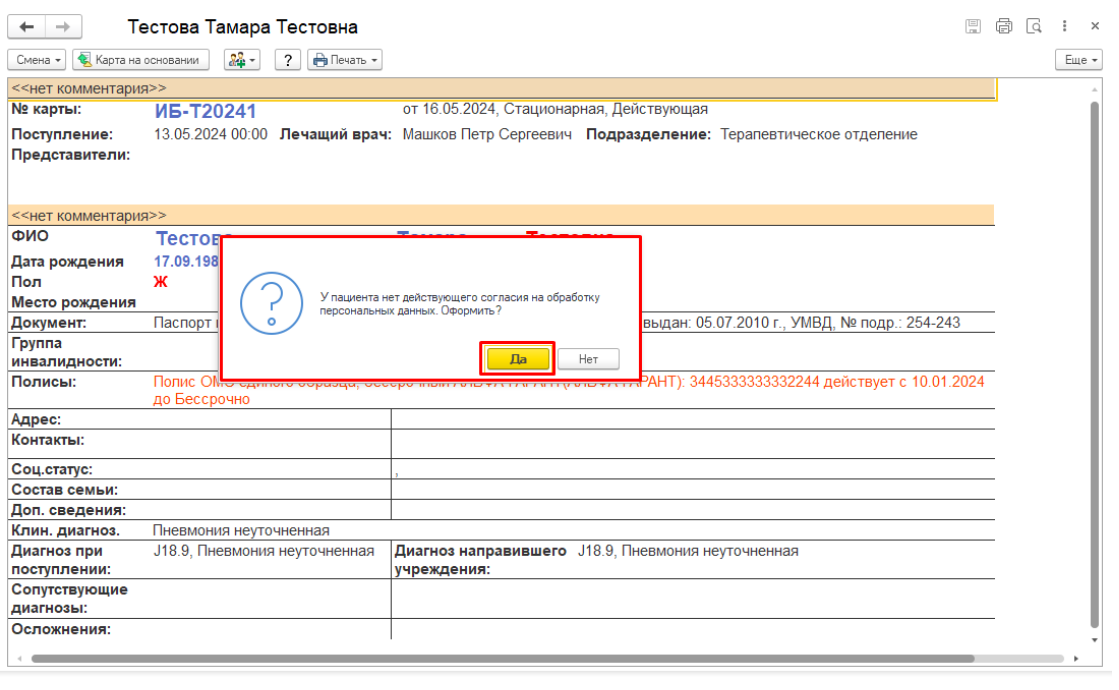Expand the Смена dropdown
This screenshot has width=1119, height=690.
click(38, 60)
